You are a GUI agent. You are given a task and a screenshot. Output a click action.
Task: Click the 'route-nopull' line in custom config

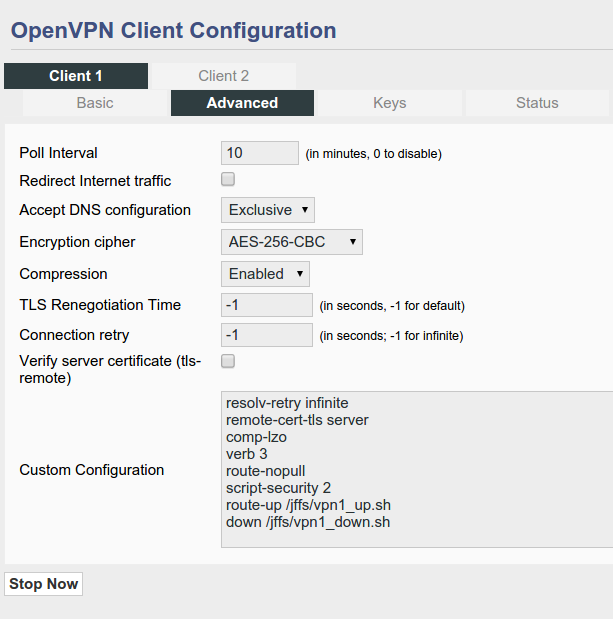click(266, 471)
